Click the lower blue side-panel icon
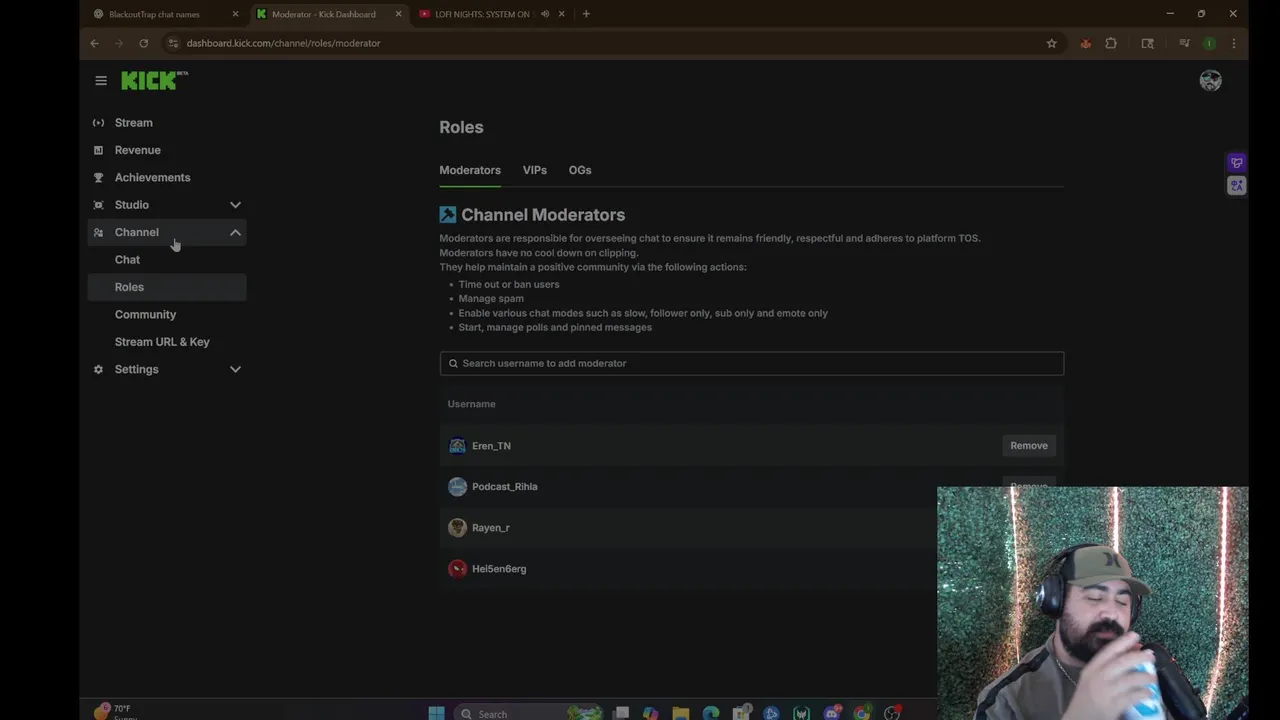The height and width of the screenshot is (720, 1280). coord(1237,185)
